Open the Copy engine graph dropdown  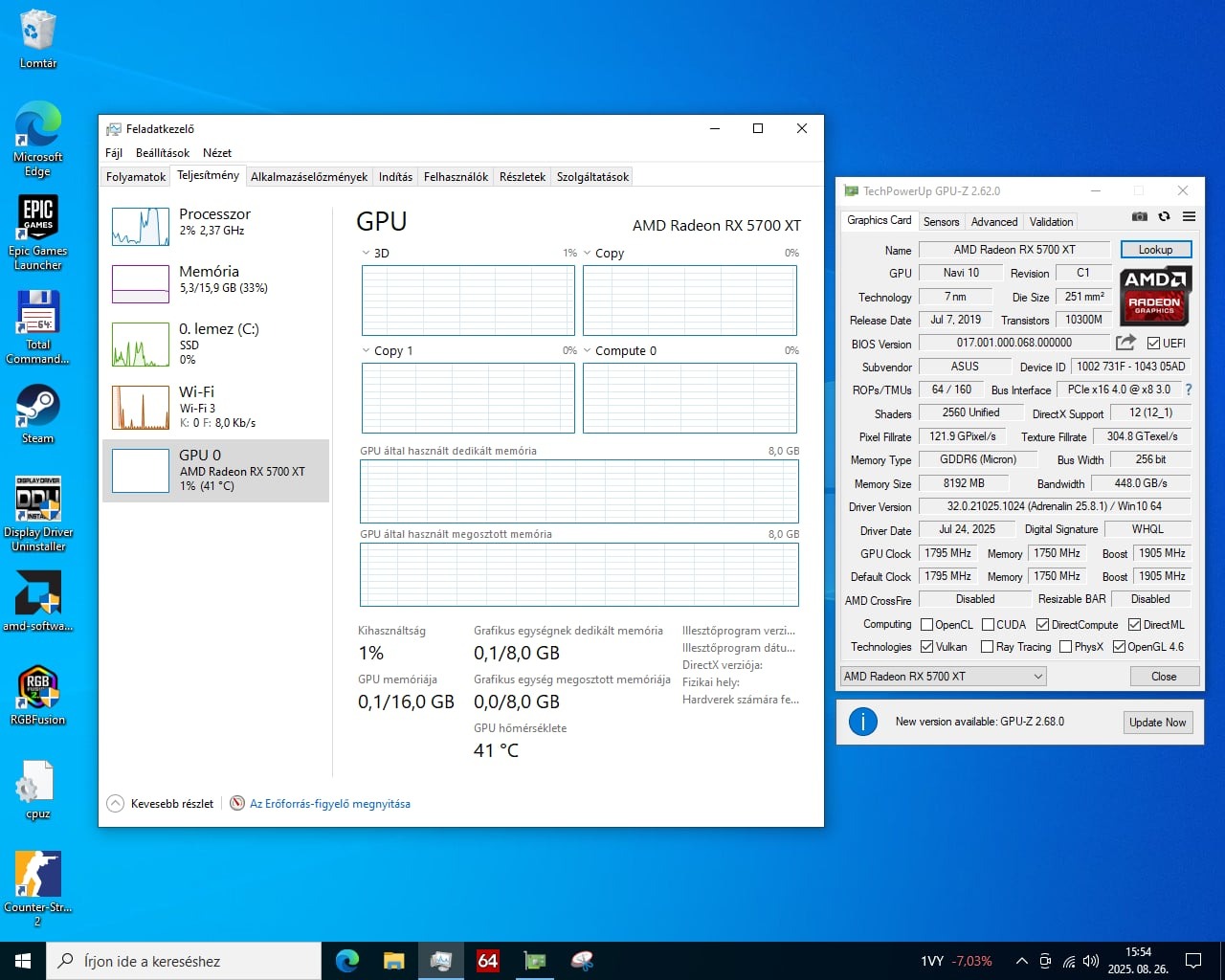[587, 254]
